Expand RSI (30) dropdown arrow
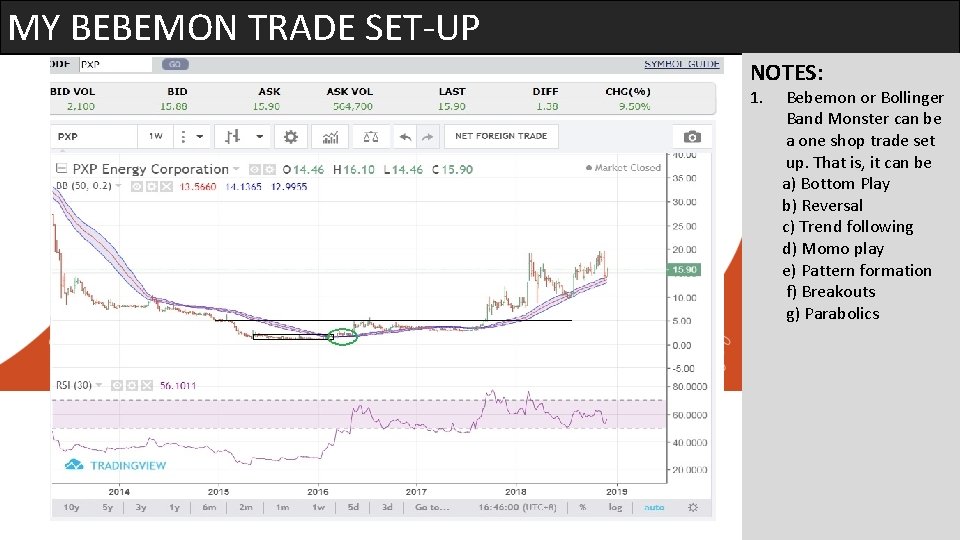The height and width of the screenshot is (540, 960). coord(99,385)
